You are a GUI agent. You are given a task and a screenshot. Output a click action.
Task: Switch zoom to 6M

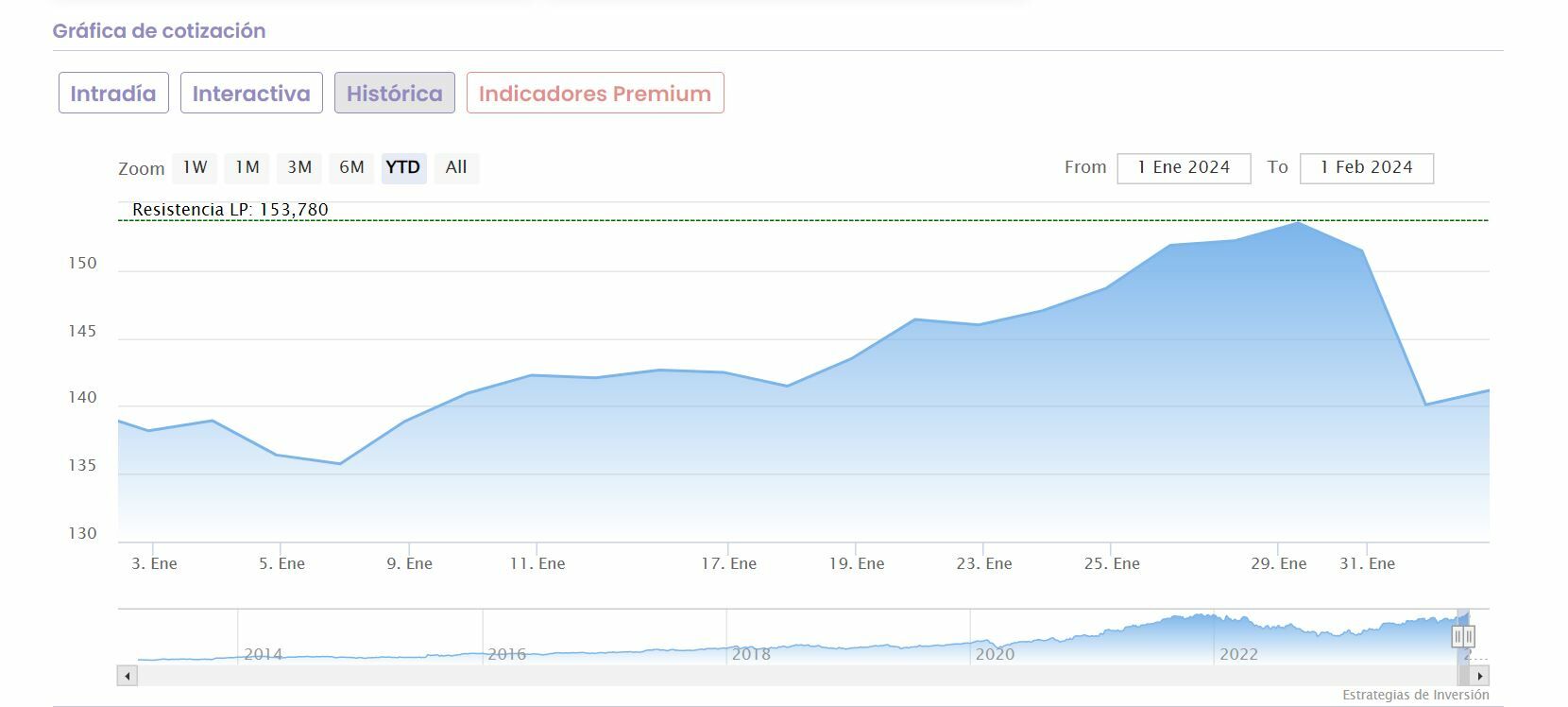(351, 167)
